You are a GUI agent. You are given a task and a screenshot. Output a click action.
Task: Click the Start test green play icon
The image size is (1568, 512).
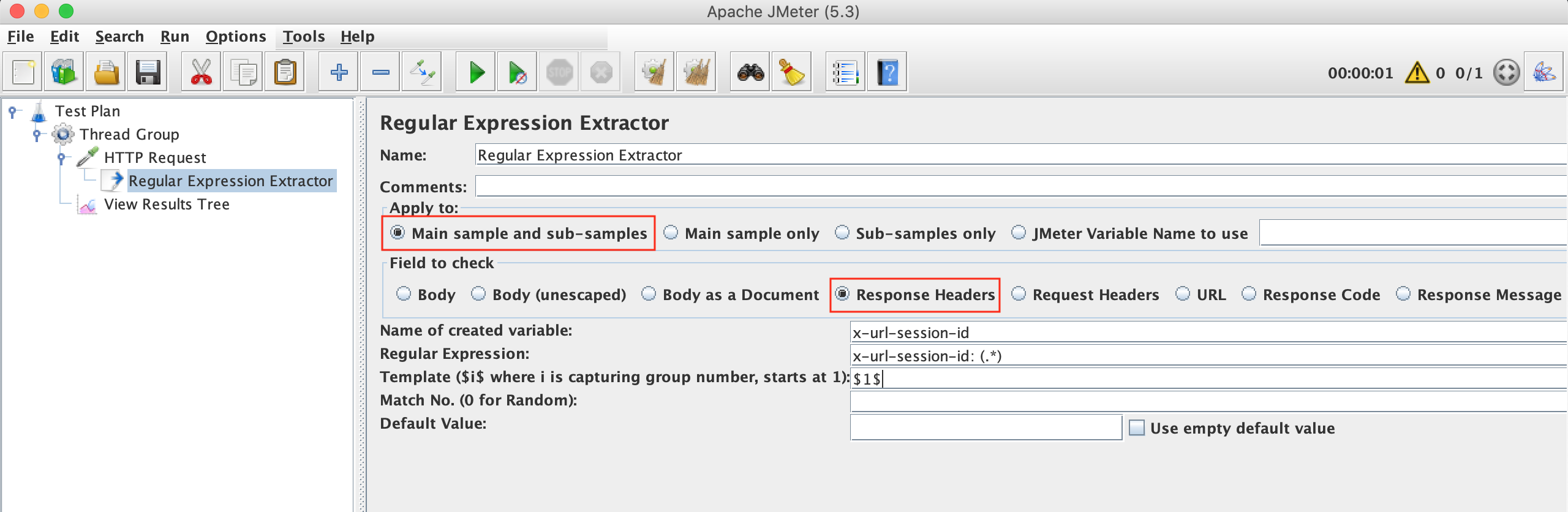click(476, 73)
